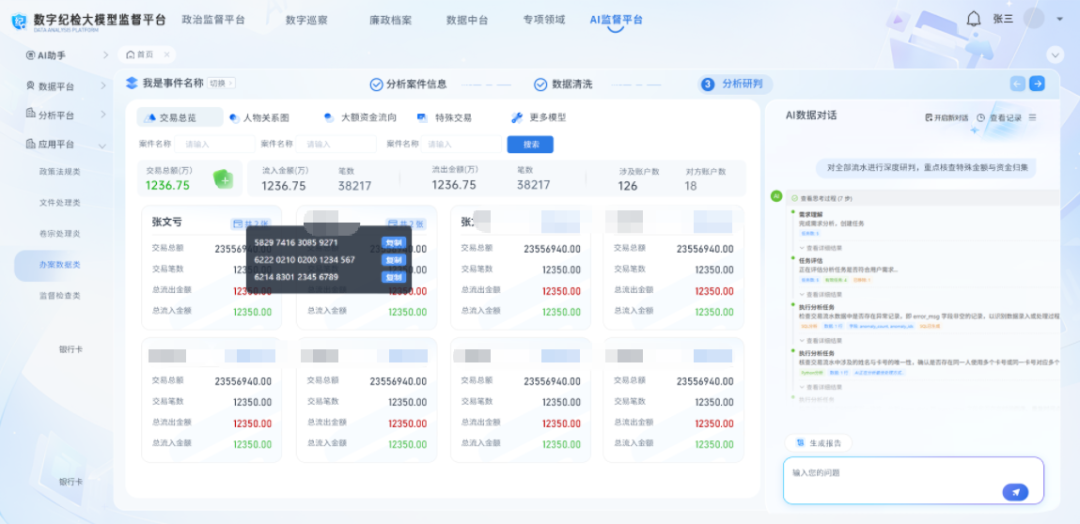Go to 数据中台 in top navigation
Image resolution: width=1080 pixels, height=524 pixels.
[x=467, y=20]
